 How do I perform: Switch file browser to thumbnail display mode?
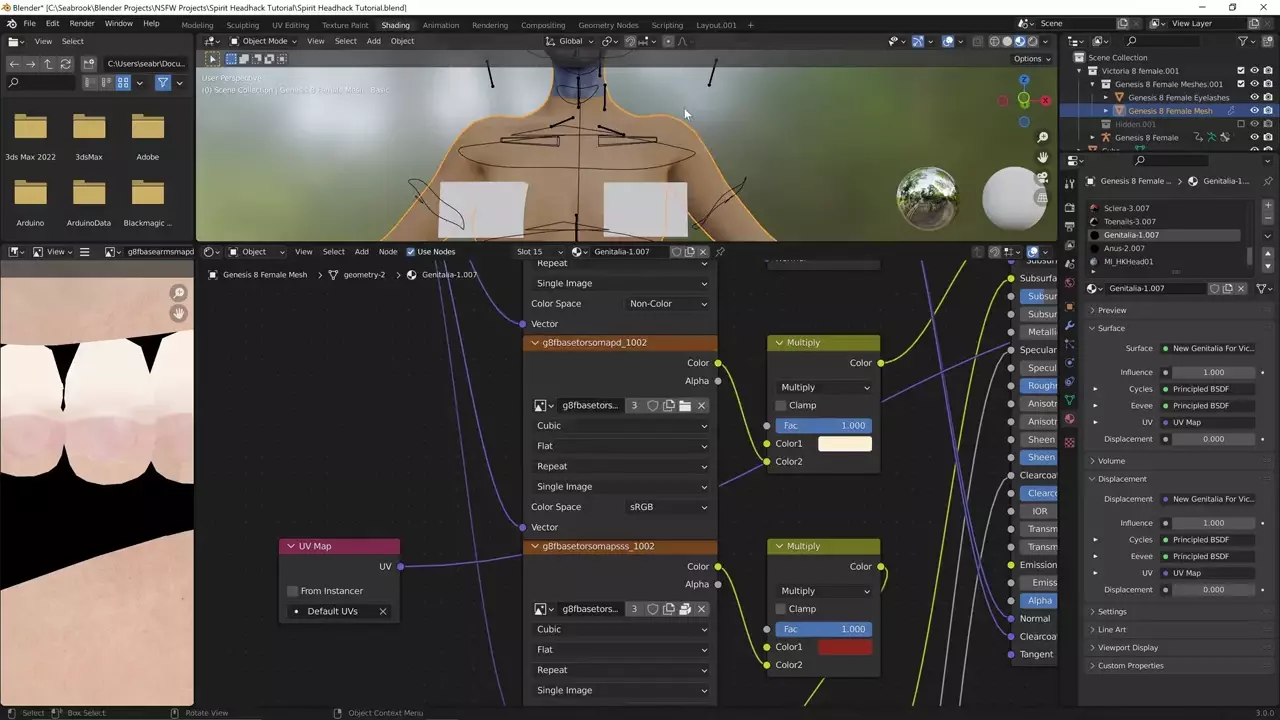click(x=123, y=83)
